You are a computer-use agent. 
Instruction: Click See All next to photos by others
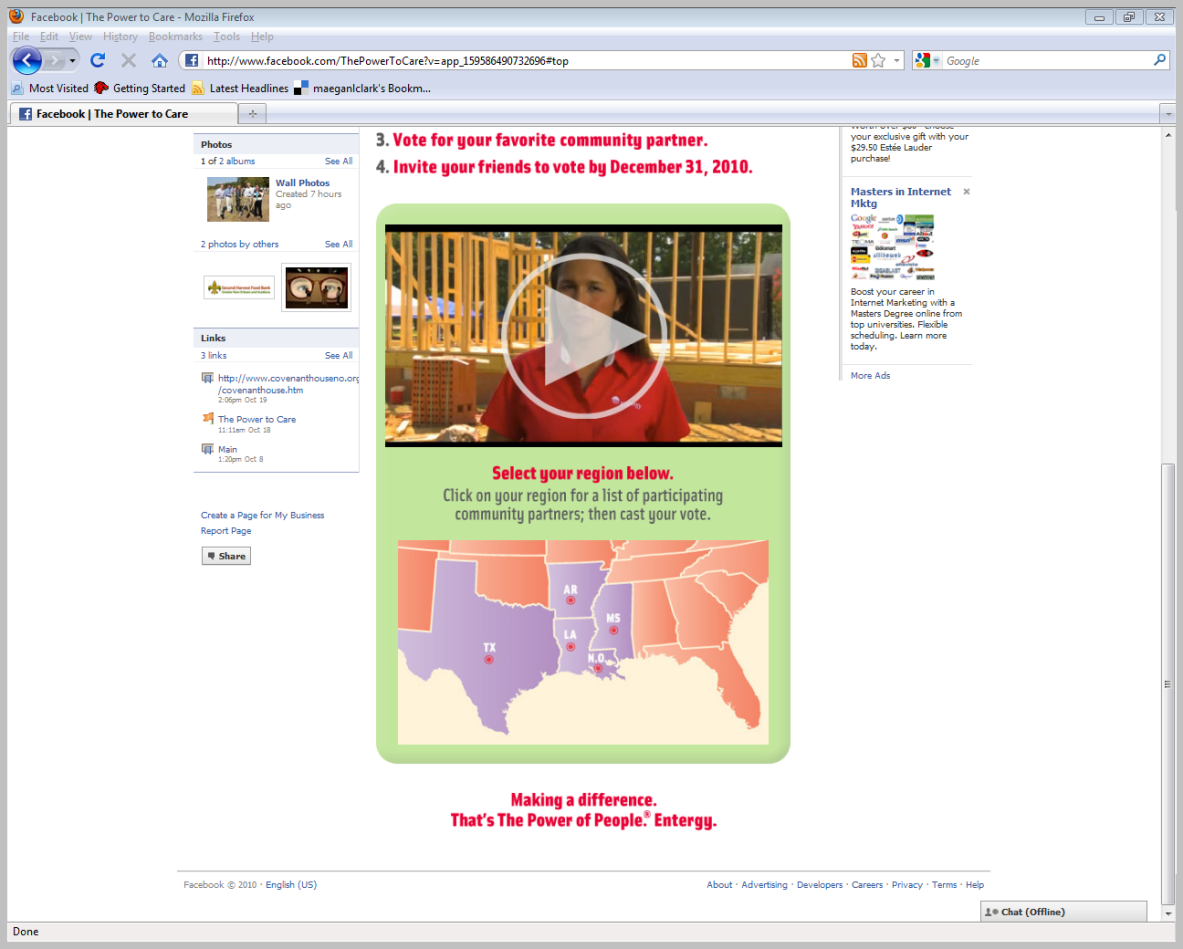pyautogui.click(x=339, y=244)
